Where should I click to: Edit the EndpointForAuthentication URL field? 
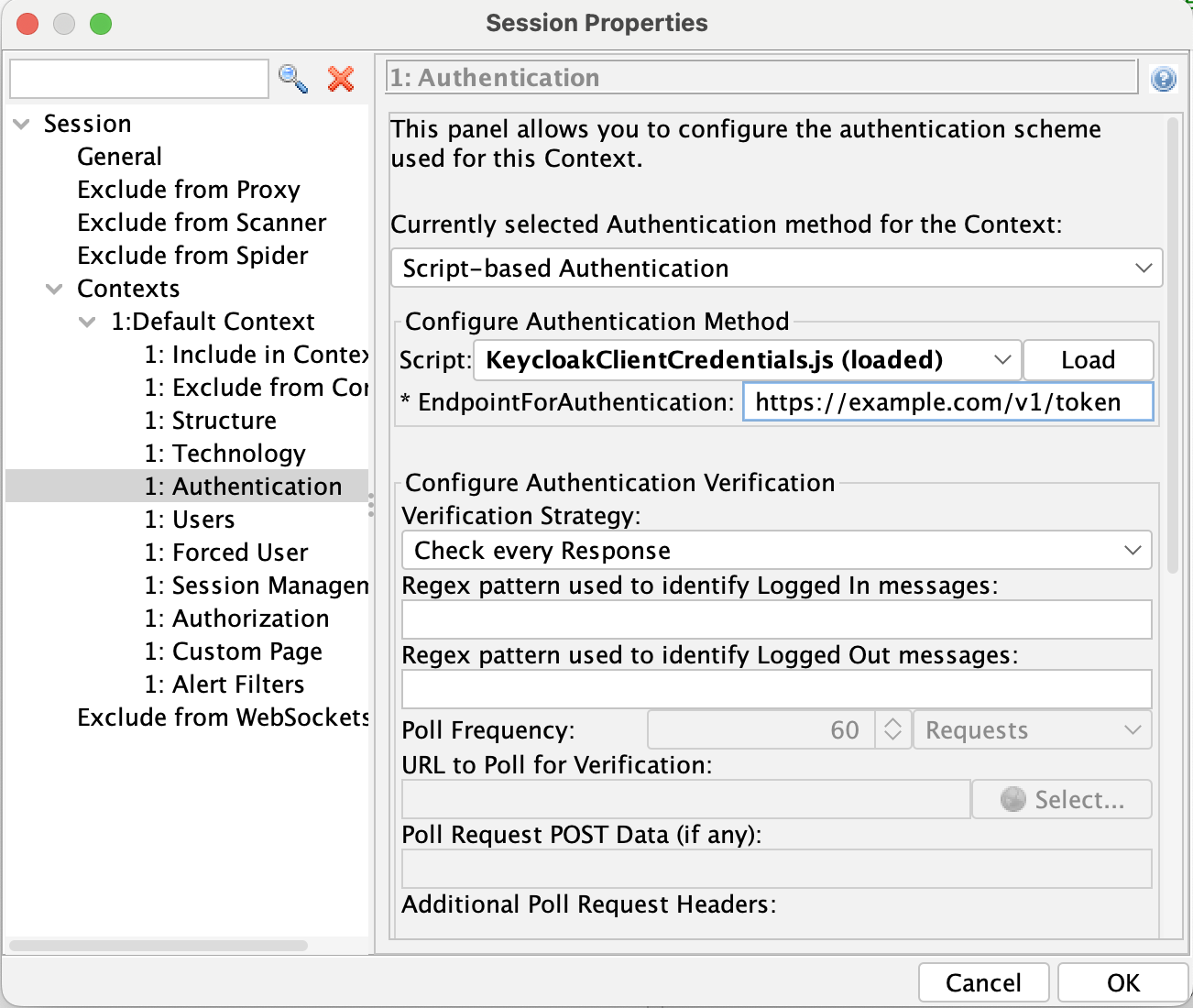tap(947, 401)
